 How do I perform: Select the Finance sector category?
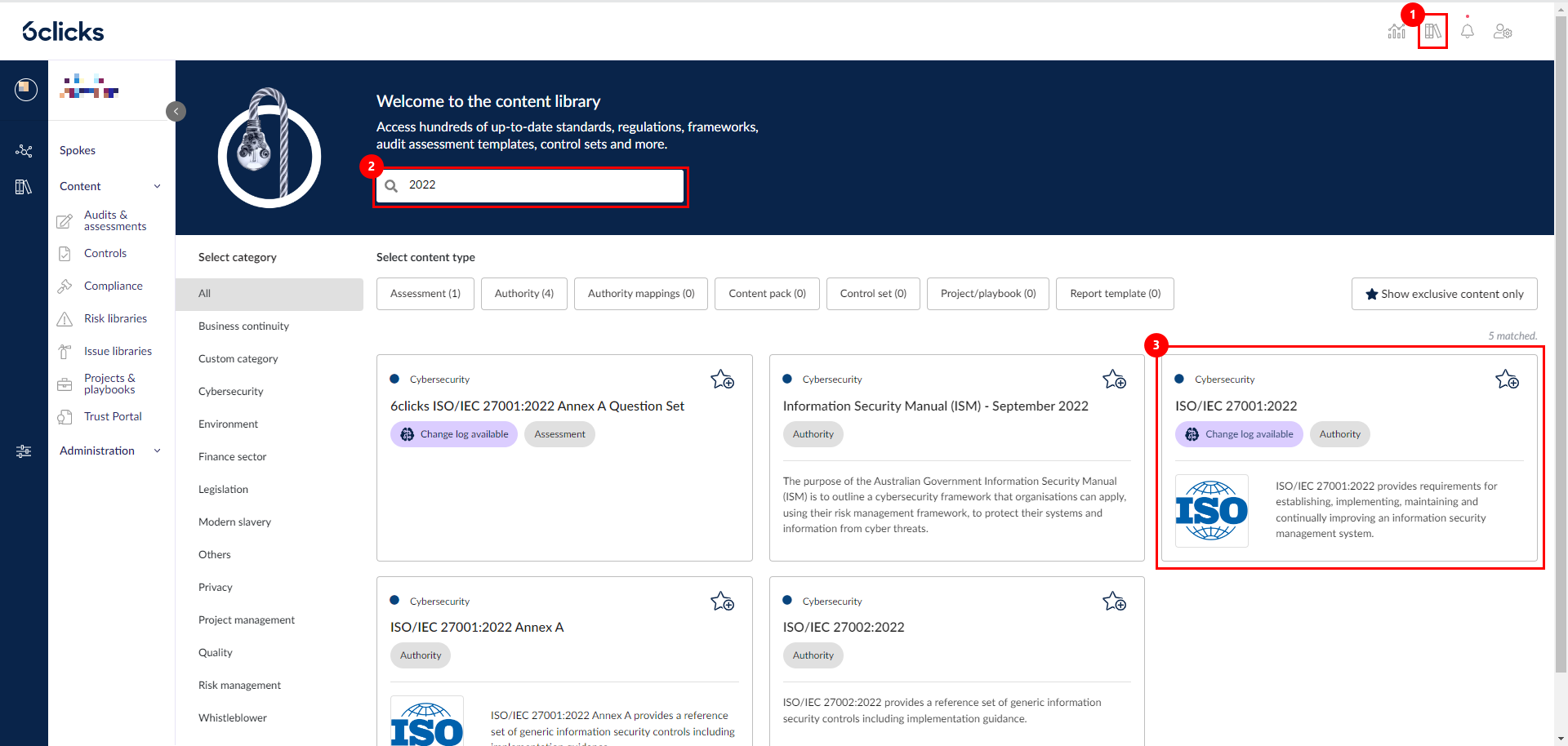pos(233,457)
